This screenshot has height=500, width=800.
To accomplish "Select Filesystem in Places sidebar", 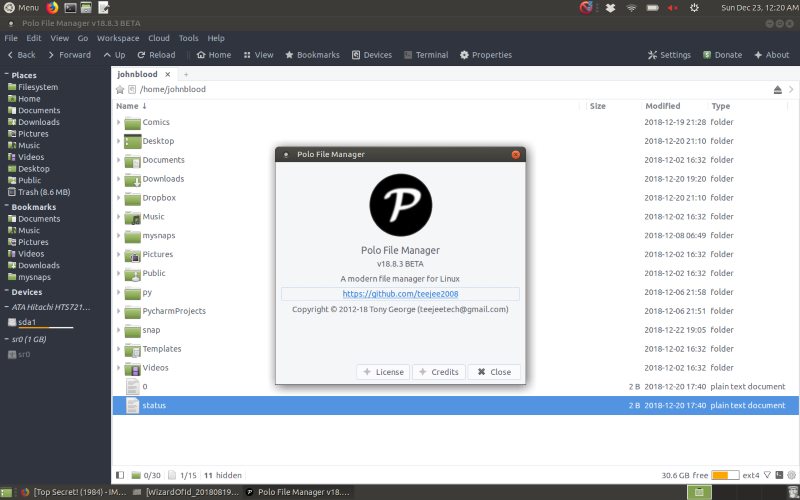I will tap(33, 87).
